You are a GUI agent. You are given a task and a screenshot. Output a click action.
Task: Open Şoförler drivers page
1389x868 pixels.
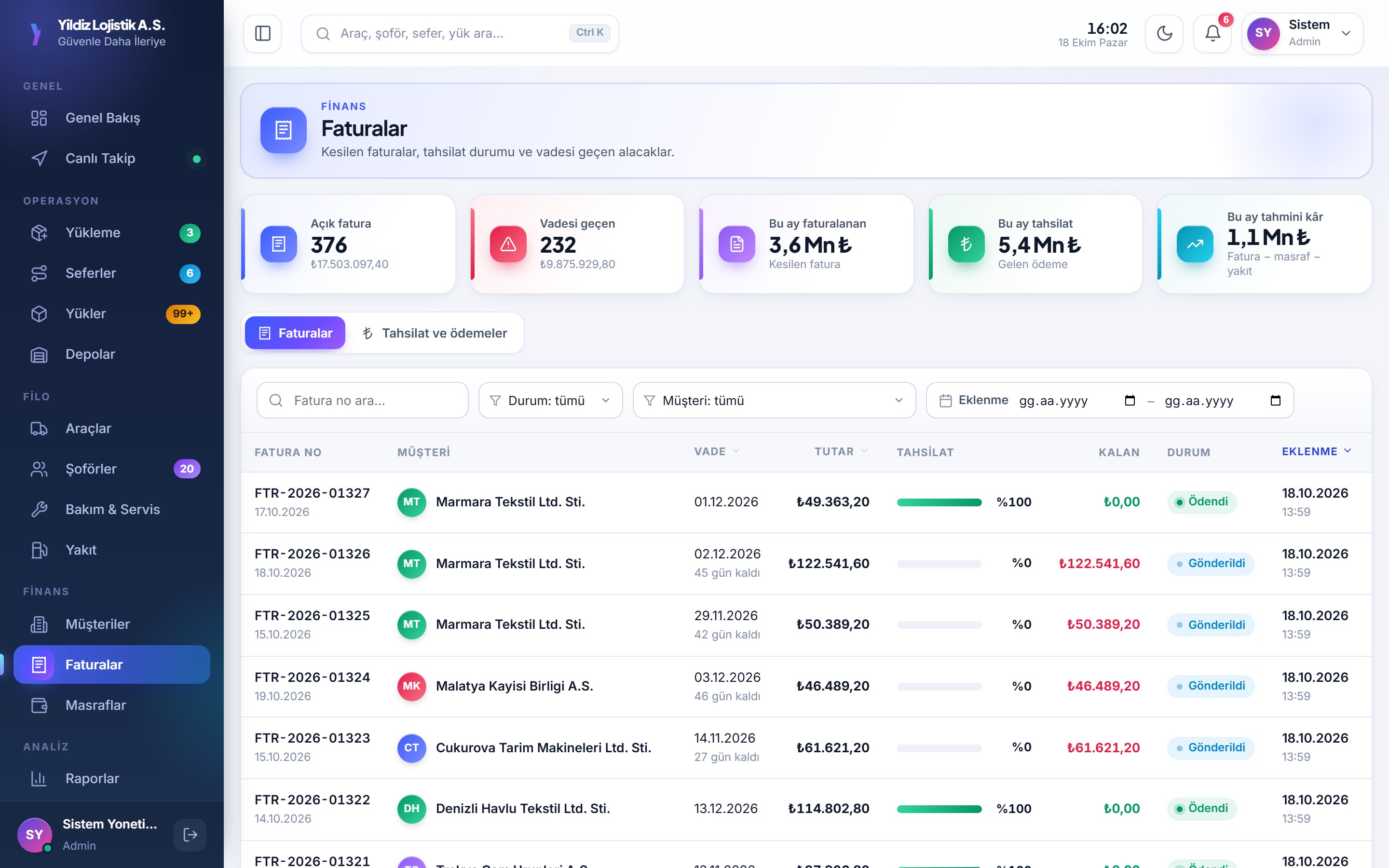[x=112, y=469]
